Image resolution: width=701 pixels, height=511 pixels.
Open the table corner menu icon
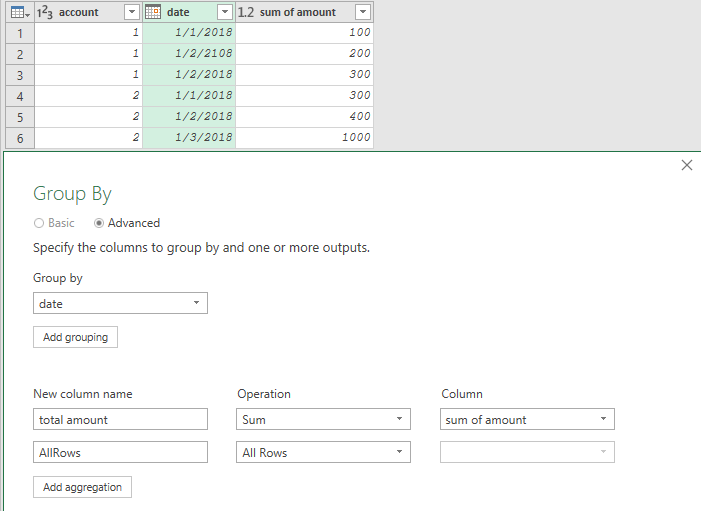tap(20, 12)
